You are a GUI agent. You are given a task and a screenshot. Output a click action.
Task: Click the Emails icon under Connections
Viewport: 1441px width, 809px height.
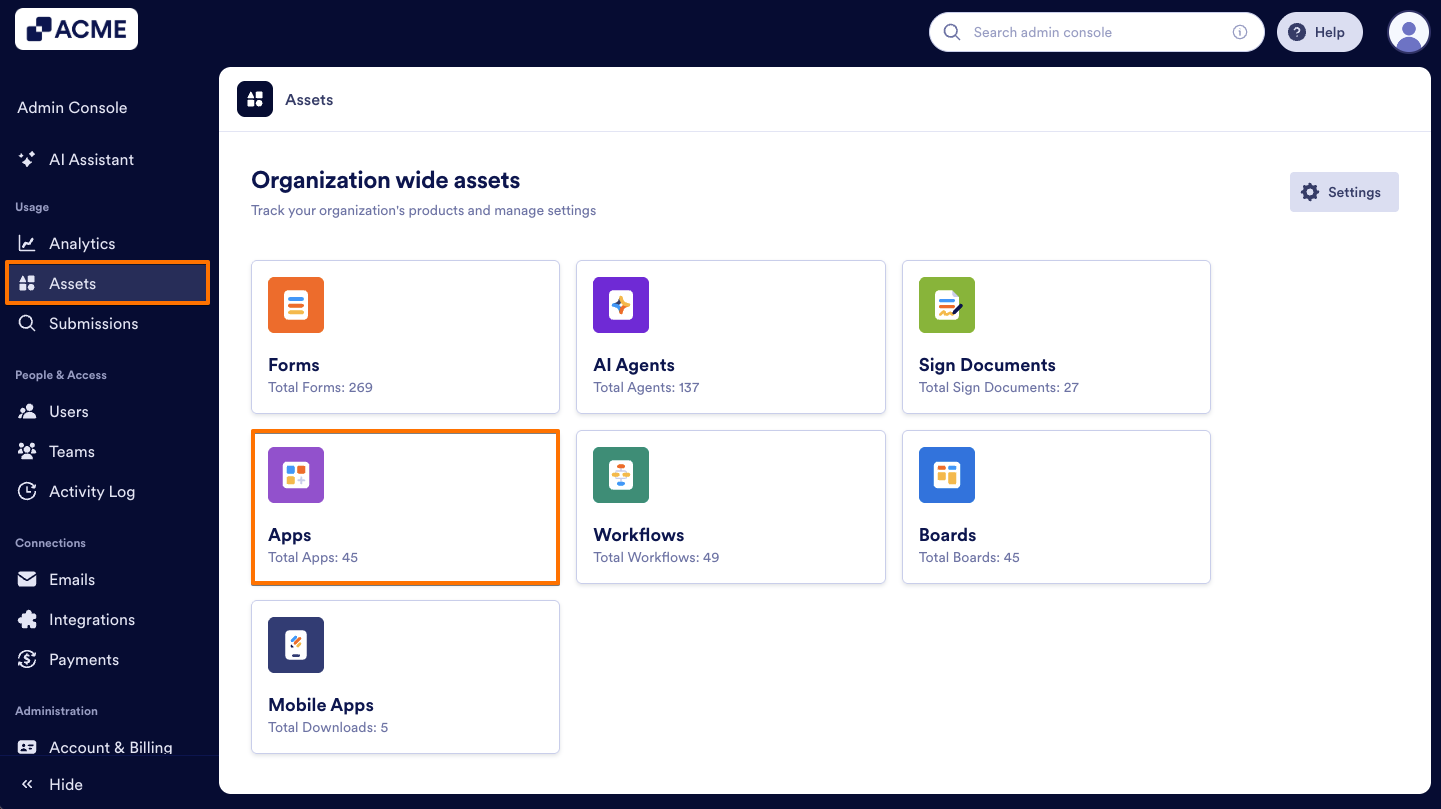point(27,579)
